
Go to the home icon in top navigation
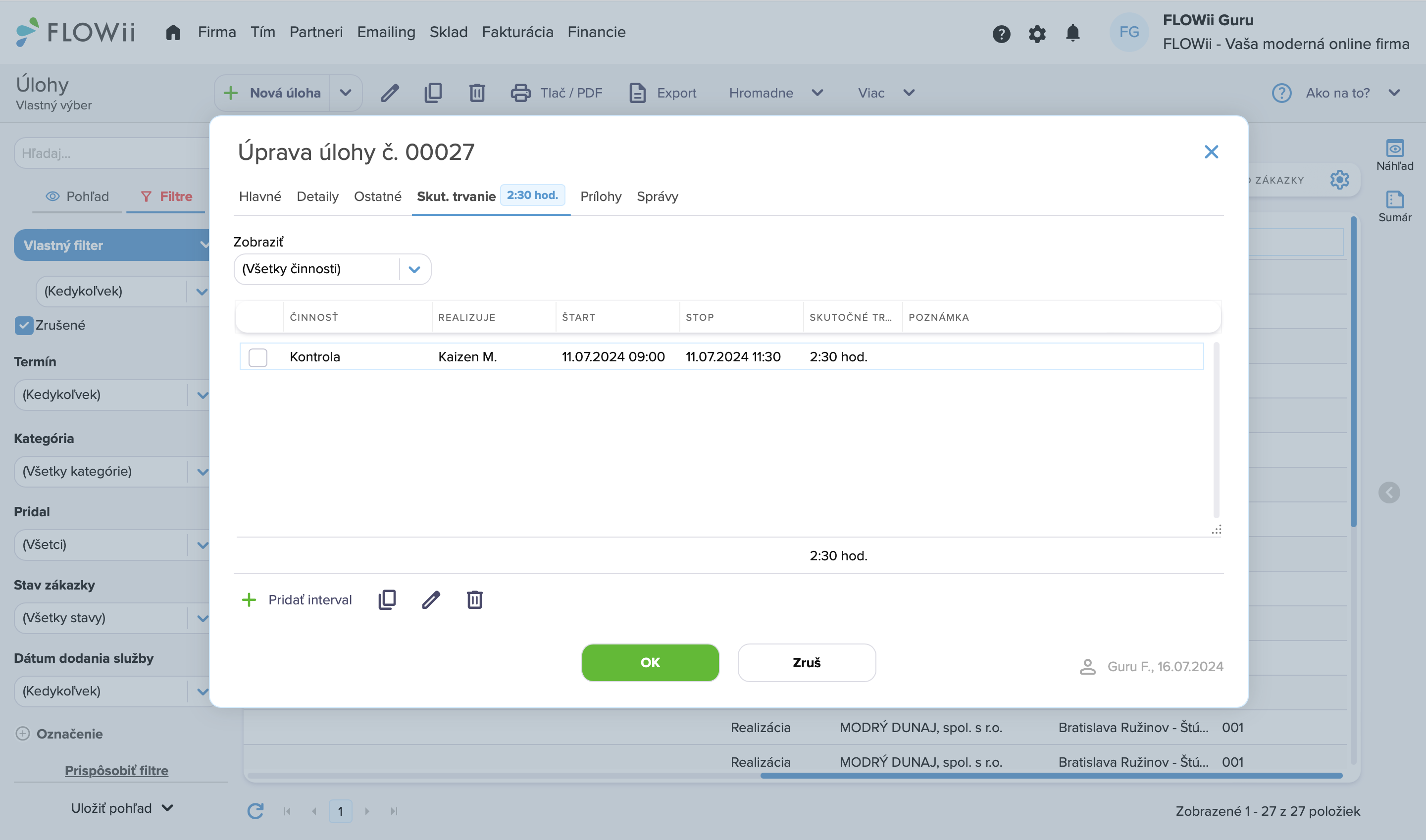click(x=173, y=32)
